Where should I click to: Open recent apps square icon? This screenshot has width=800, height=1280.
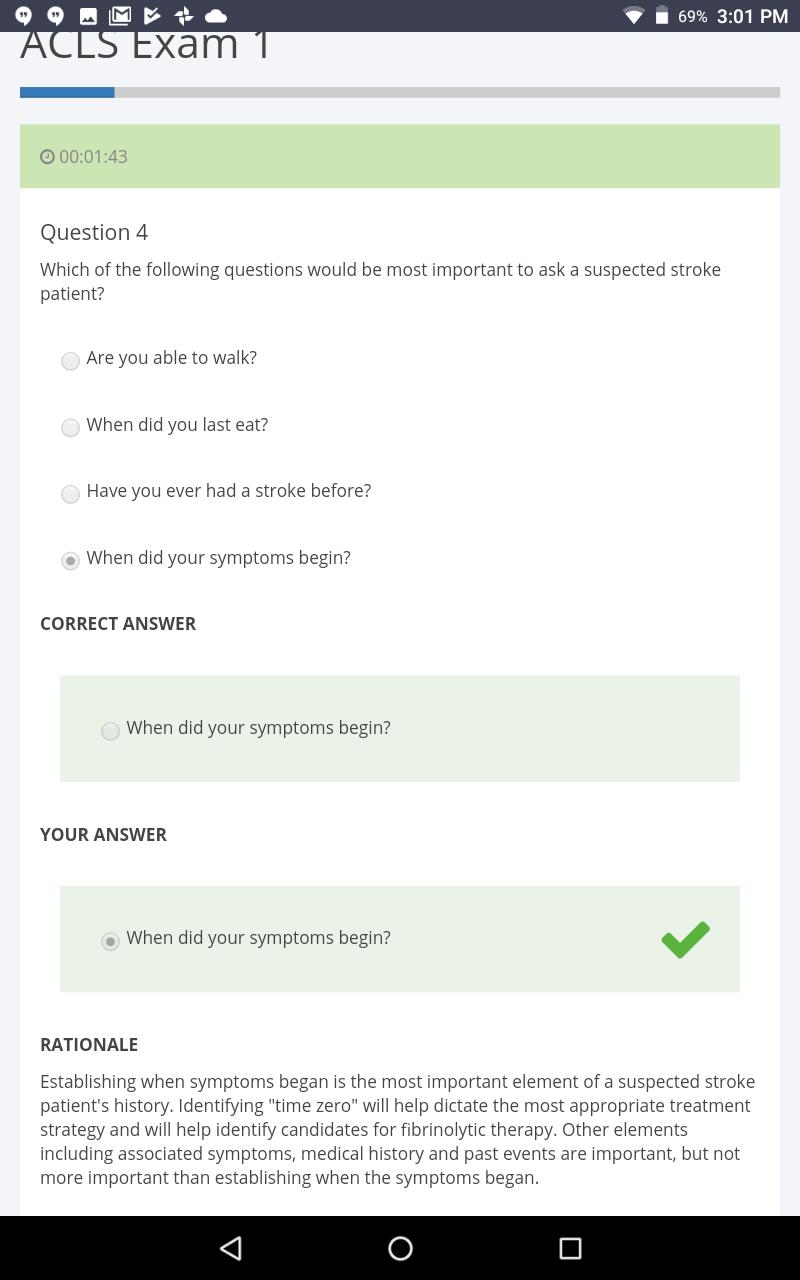[x=570, y=1247]
